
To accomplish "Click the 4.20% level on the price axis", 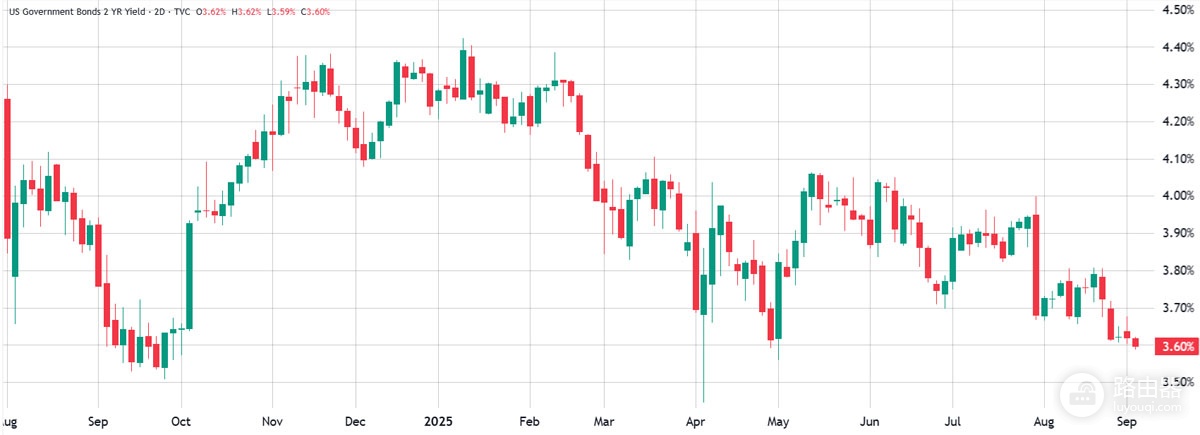I will tap(1175, 122).
